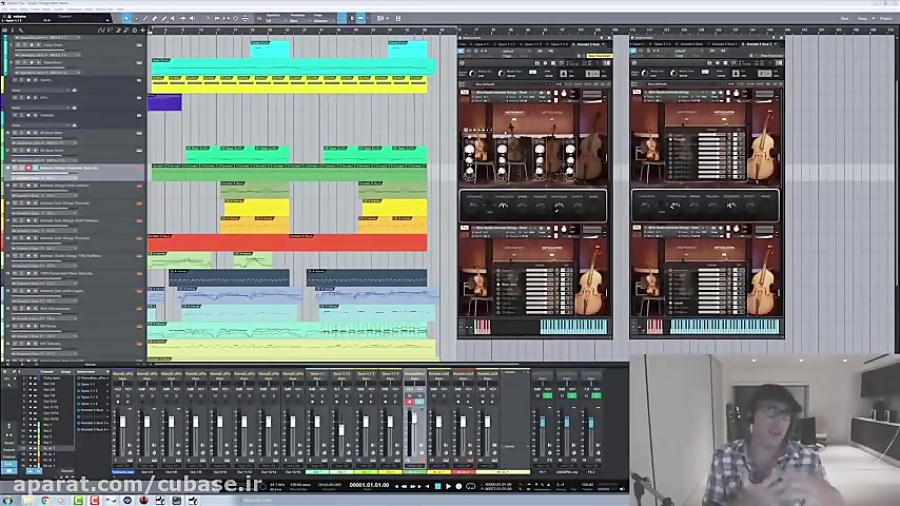900x506 pixels.
Task: Mute the Steel Drum track
Action: coord(17,63)
